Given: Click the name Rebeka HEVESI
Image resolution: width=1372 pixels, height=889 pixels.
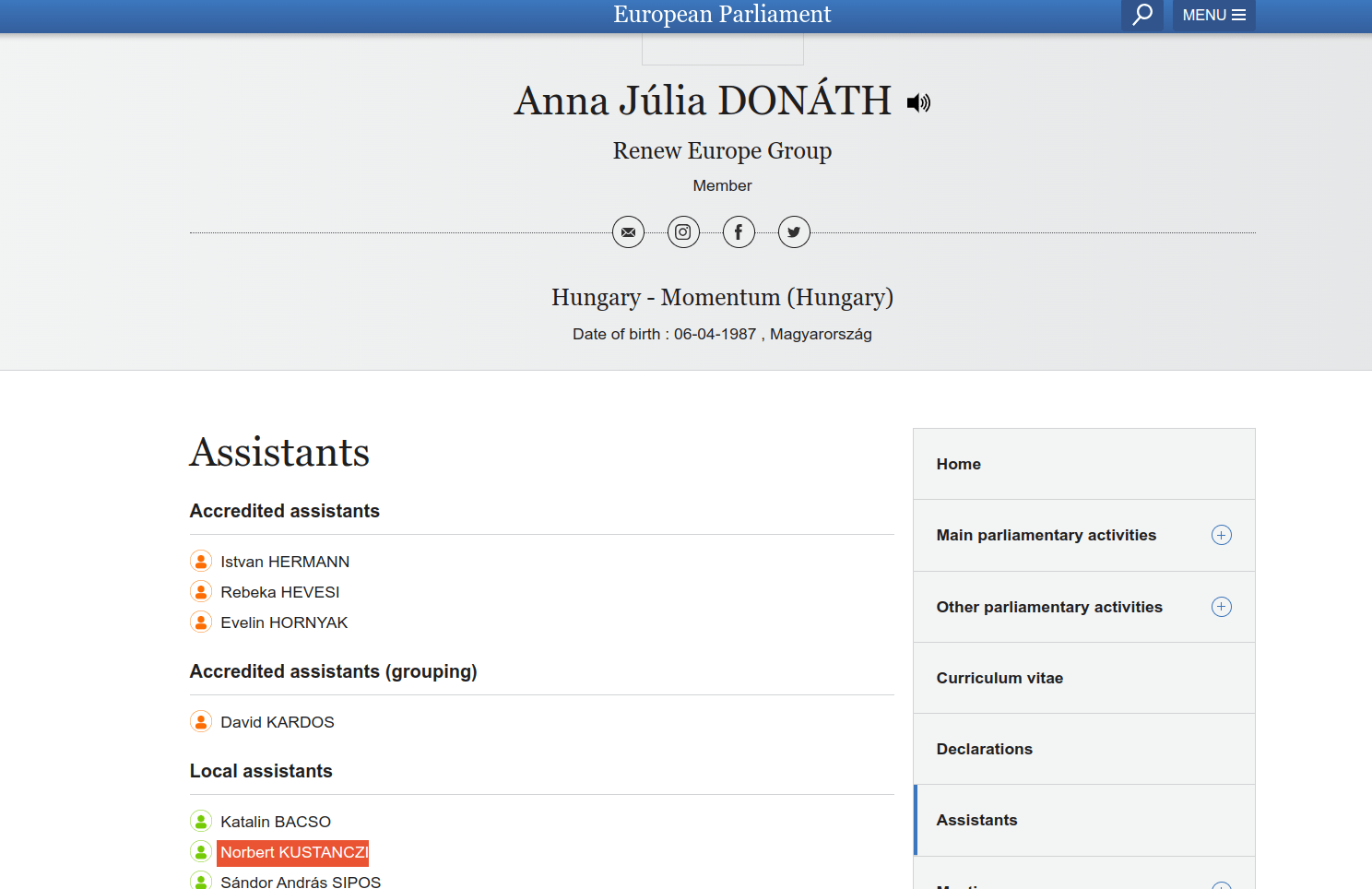Looking at the screenshot, I should click(x=280, y=592).
